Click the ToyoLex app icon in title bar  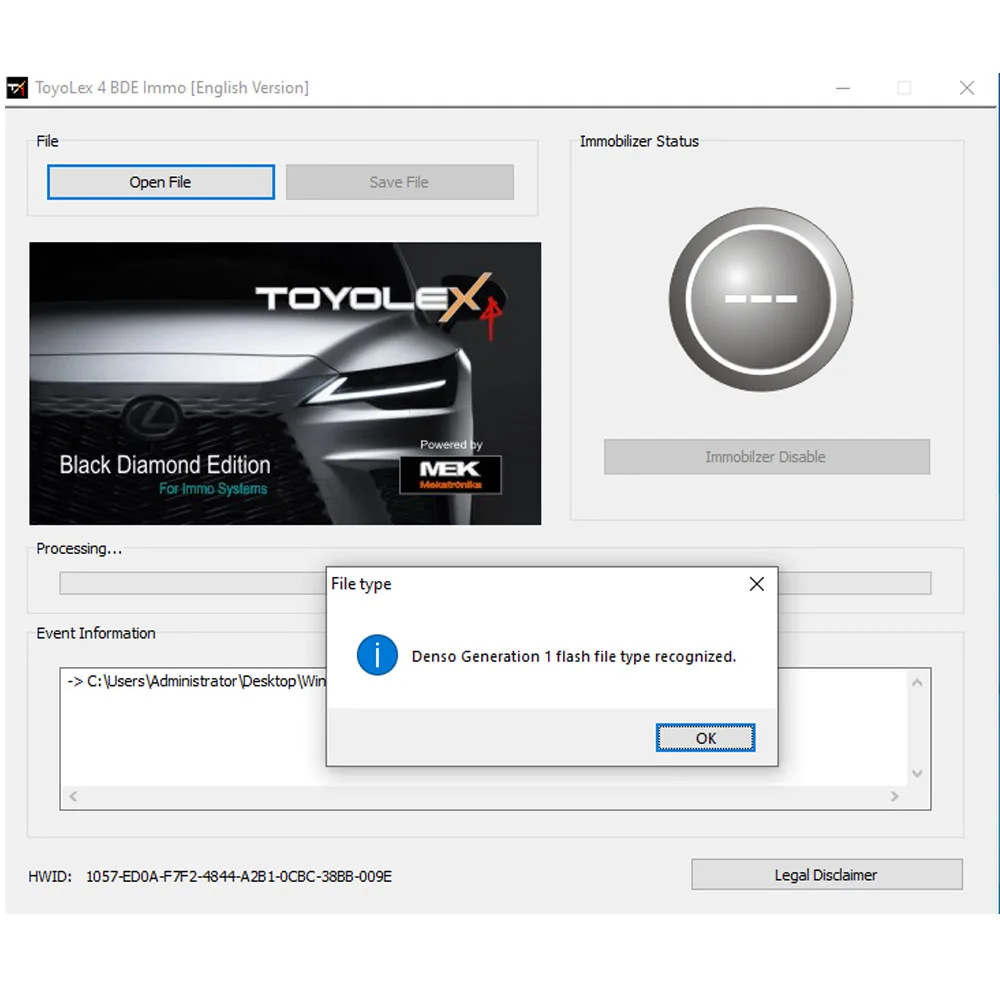click(17, 87)
